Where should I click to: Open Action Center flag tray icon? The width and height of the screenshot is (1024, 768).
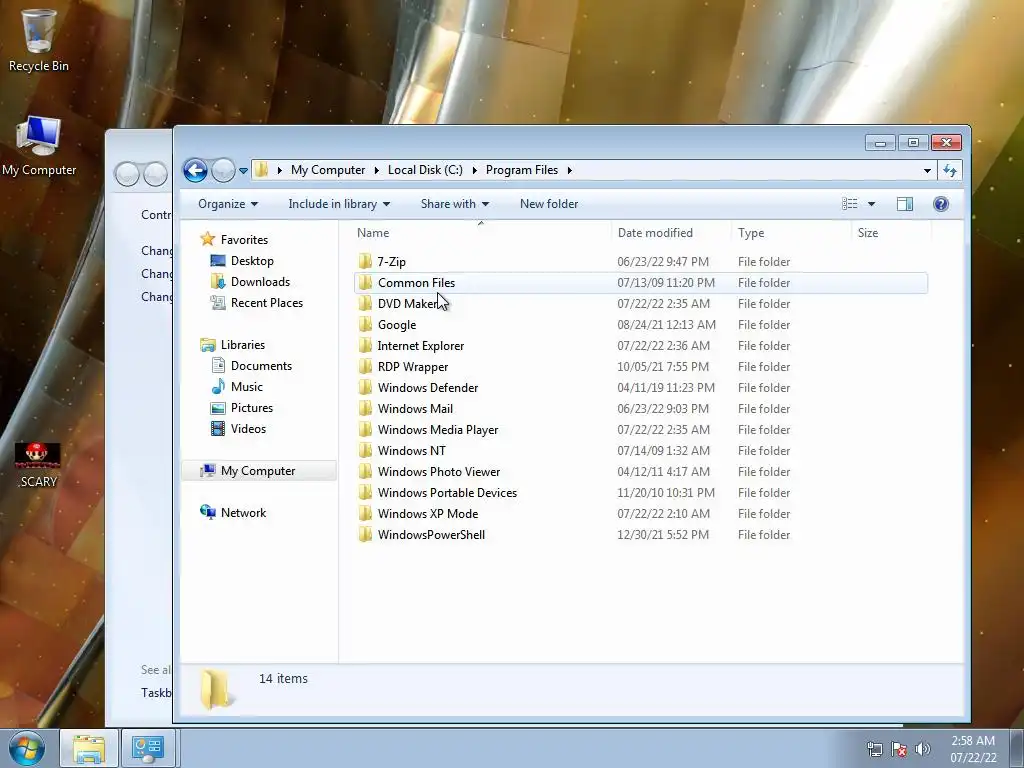(x=899, y=749)
